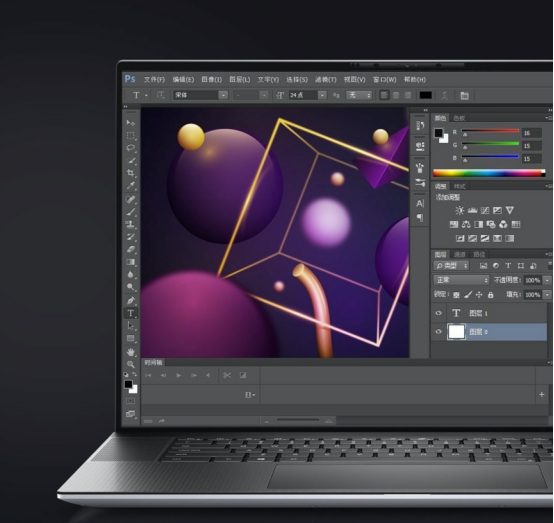Hide the 图层 0 layer
This screenshot has height=523, width=554.
click(x=438, y=332)
